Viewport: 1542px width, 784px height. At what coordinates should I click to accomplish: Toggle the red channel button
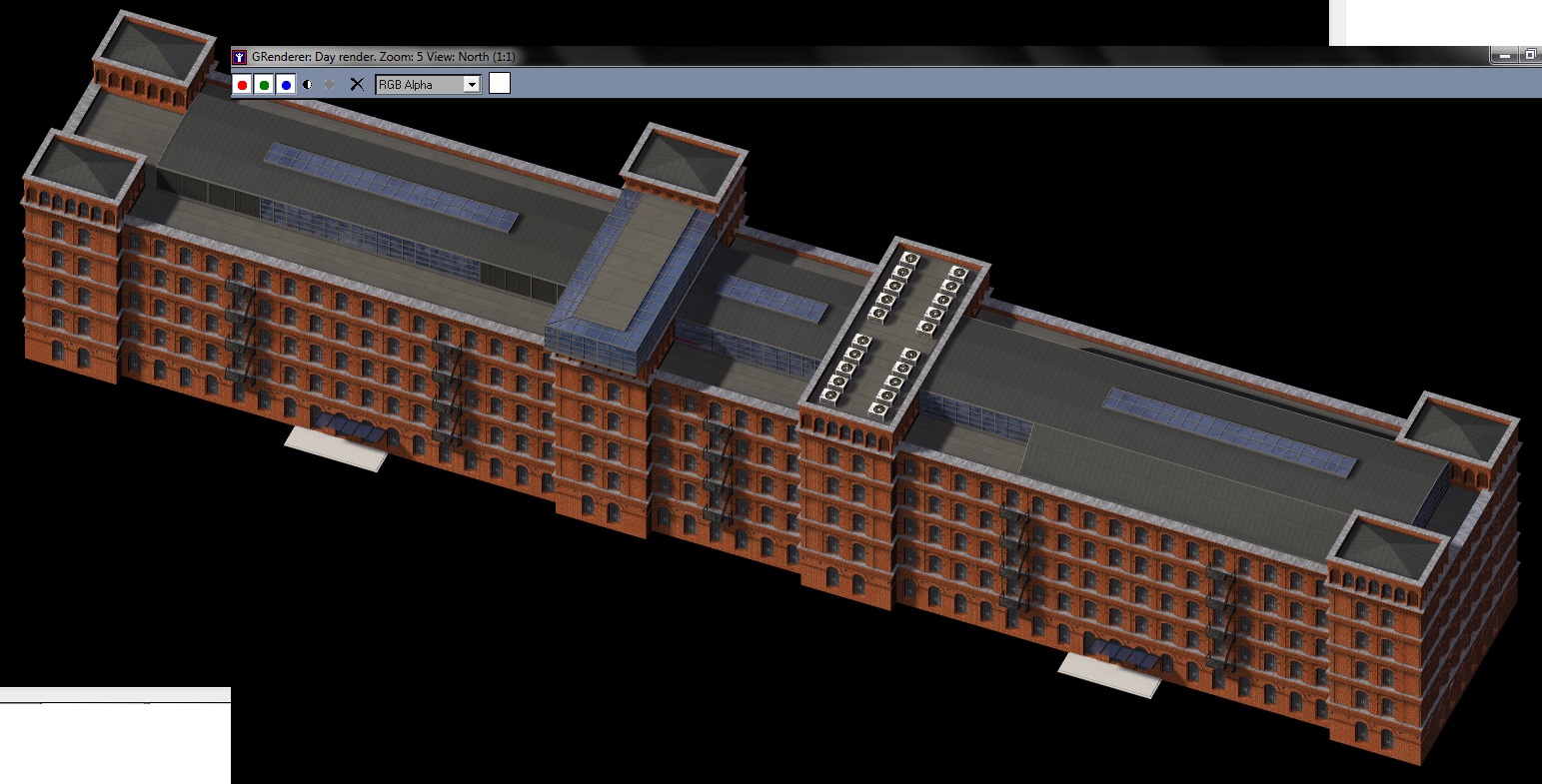242,85
